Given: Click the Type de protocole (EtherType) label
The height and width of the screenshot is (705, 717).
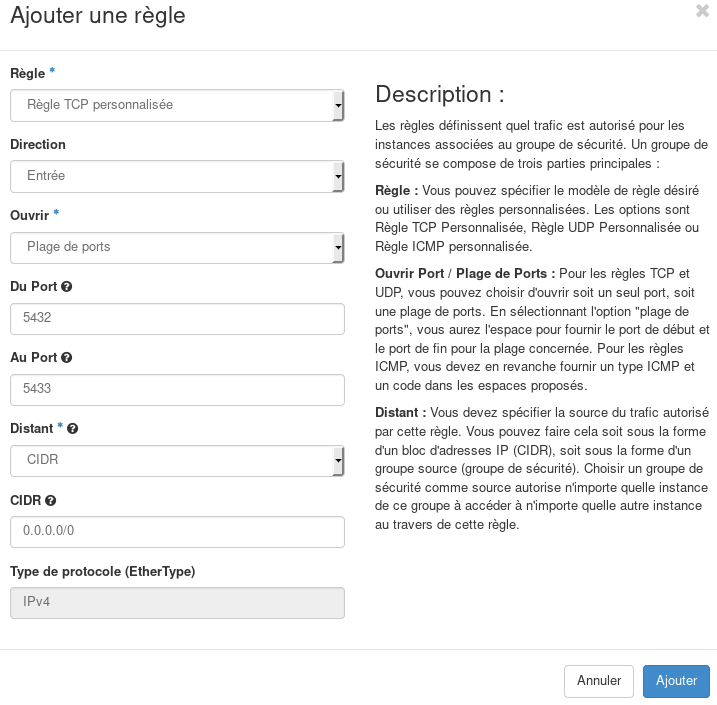Looking at the screenshot, I should coord(102,572).
